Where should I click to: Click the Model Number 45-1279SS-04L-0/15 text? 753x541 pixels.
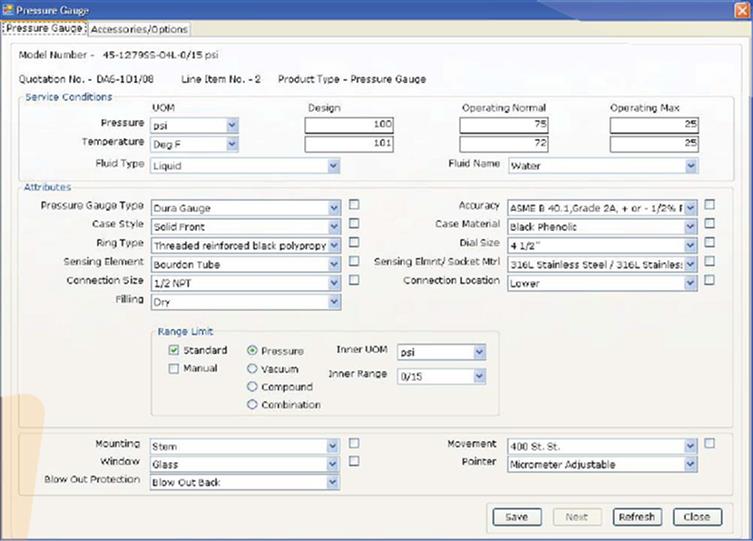[118, 55]
